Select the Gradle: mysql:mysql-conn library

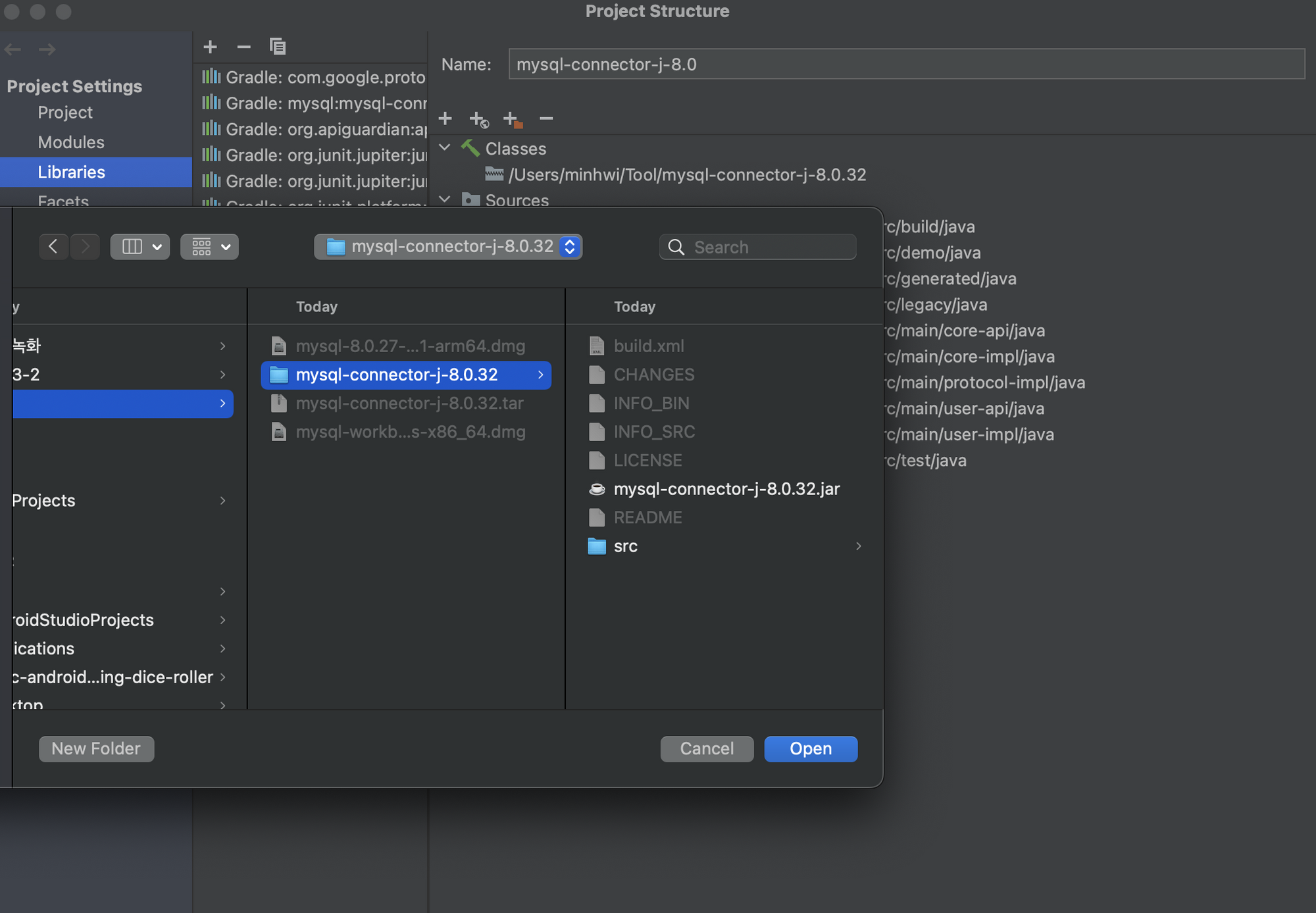coord(314,103)
